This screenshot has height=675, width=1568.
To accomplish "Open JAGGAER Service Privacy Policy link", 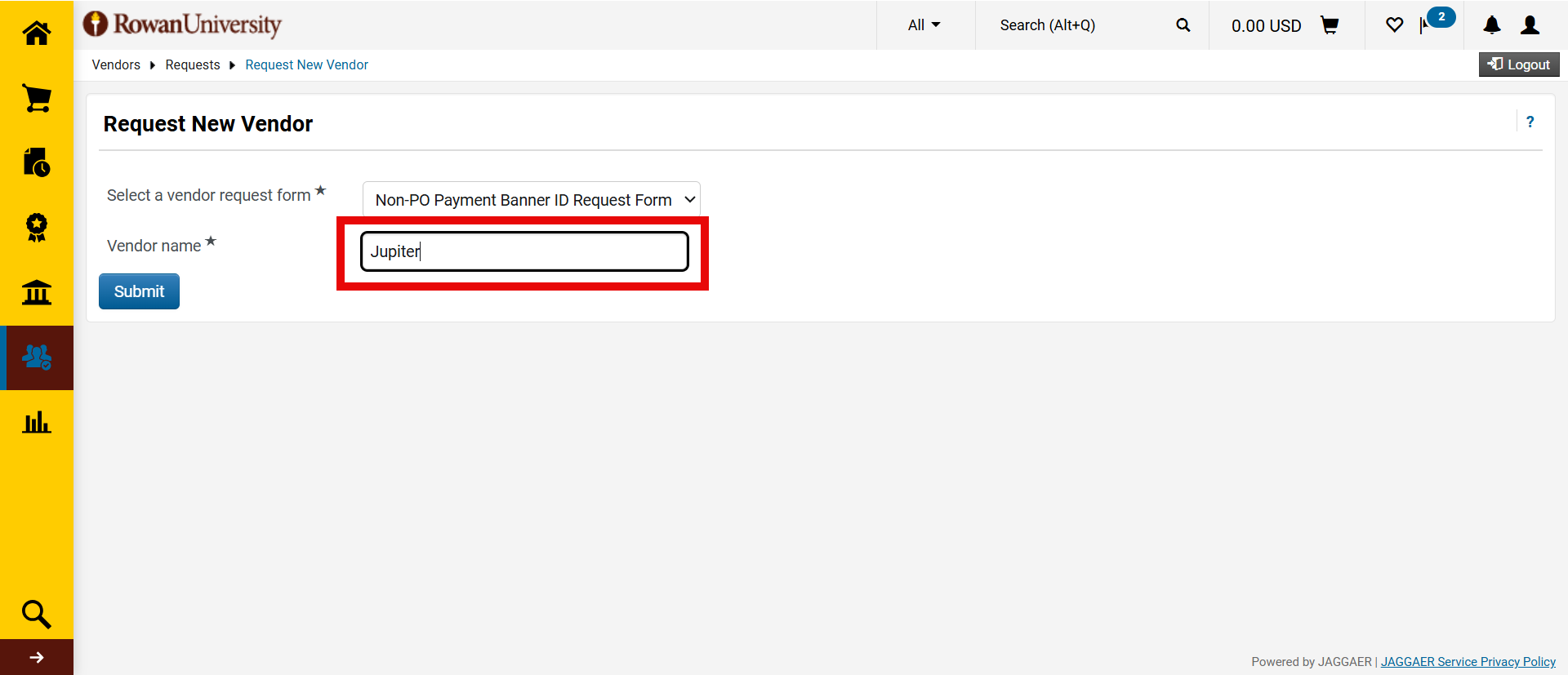I will coord(1468,662).
